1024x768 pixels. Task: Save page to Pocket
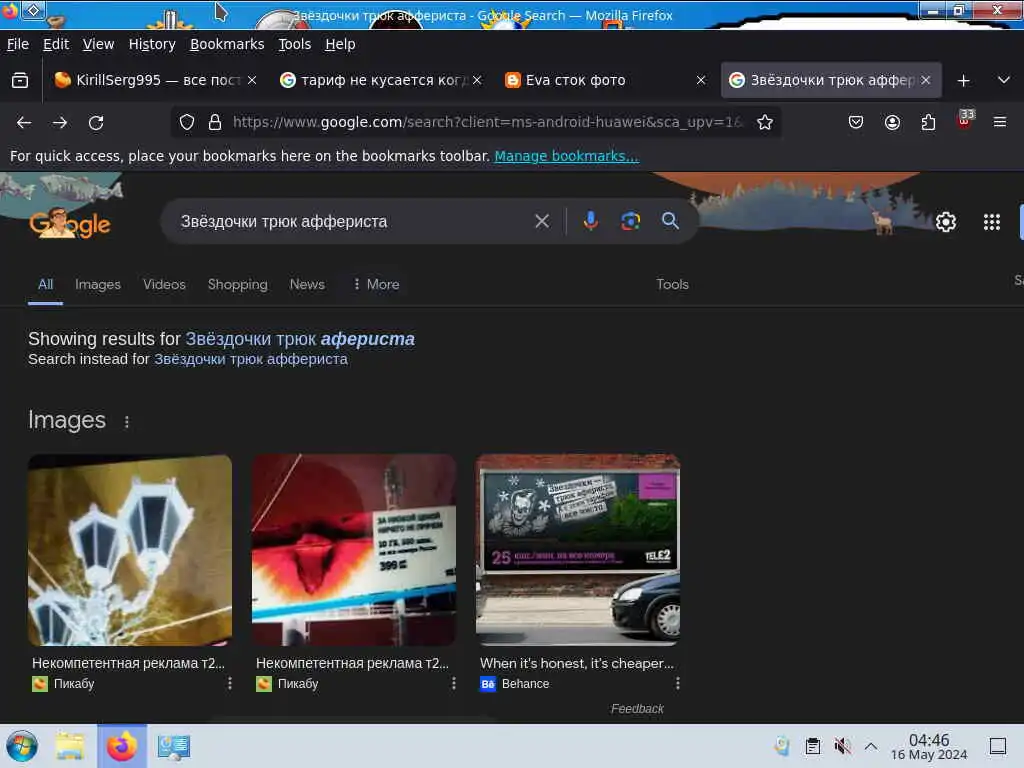click(x=856, y=122)
